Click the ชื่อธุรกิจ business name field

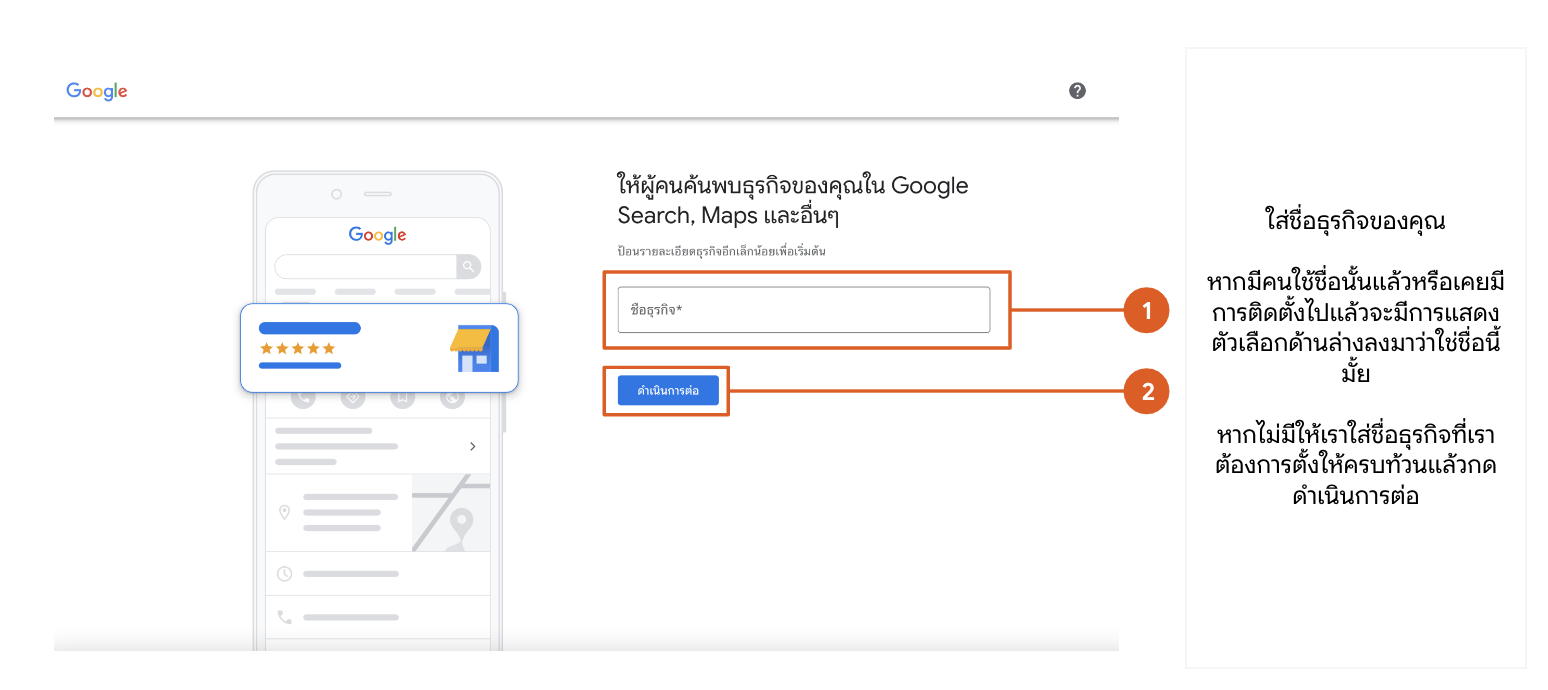point(803,310)
